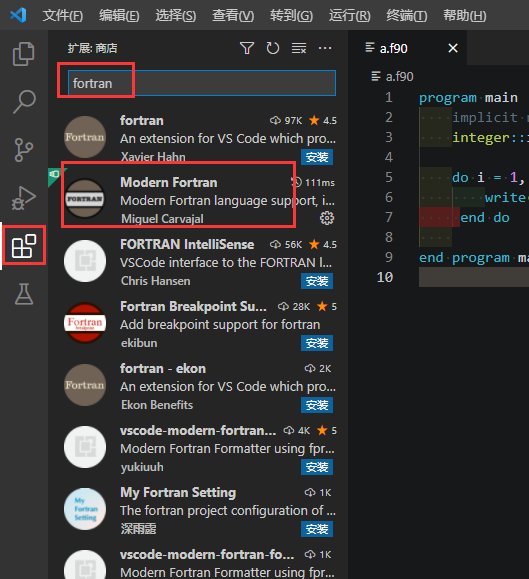
Task: Click the VS Code logo icon
Action: coord(18,15)
